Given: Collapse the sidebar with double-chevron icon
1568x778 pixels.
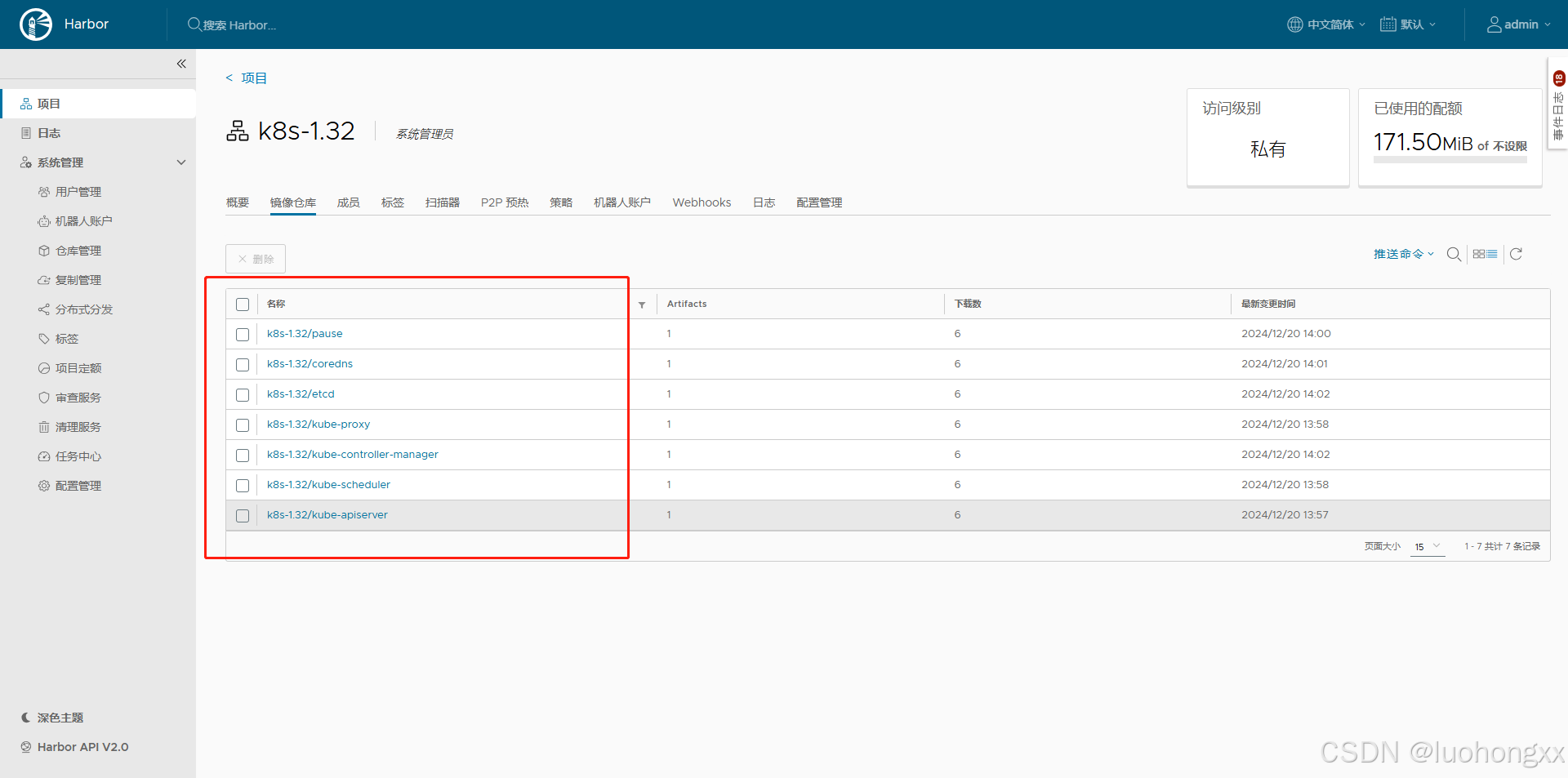Looking at the screenshot, I should tap(181, 64).
